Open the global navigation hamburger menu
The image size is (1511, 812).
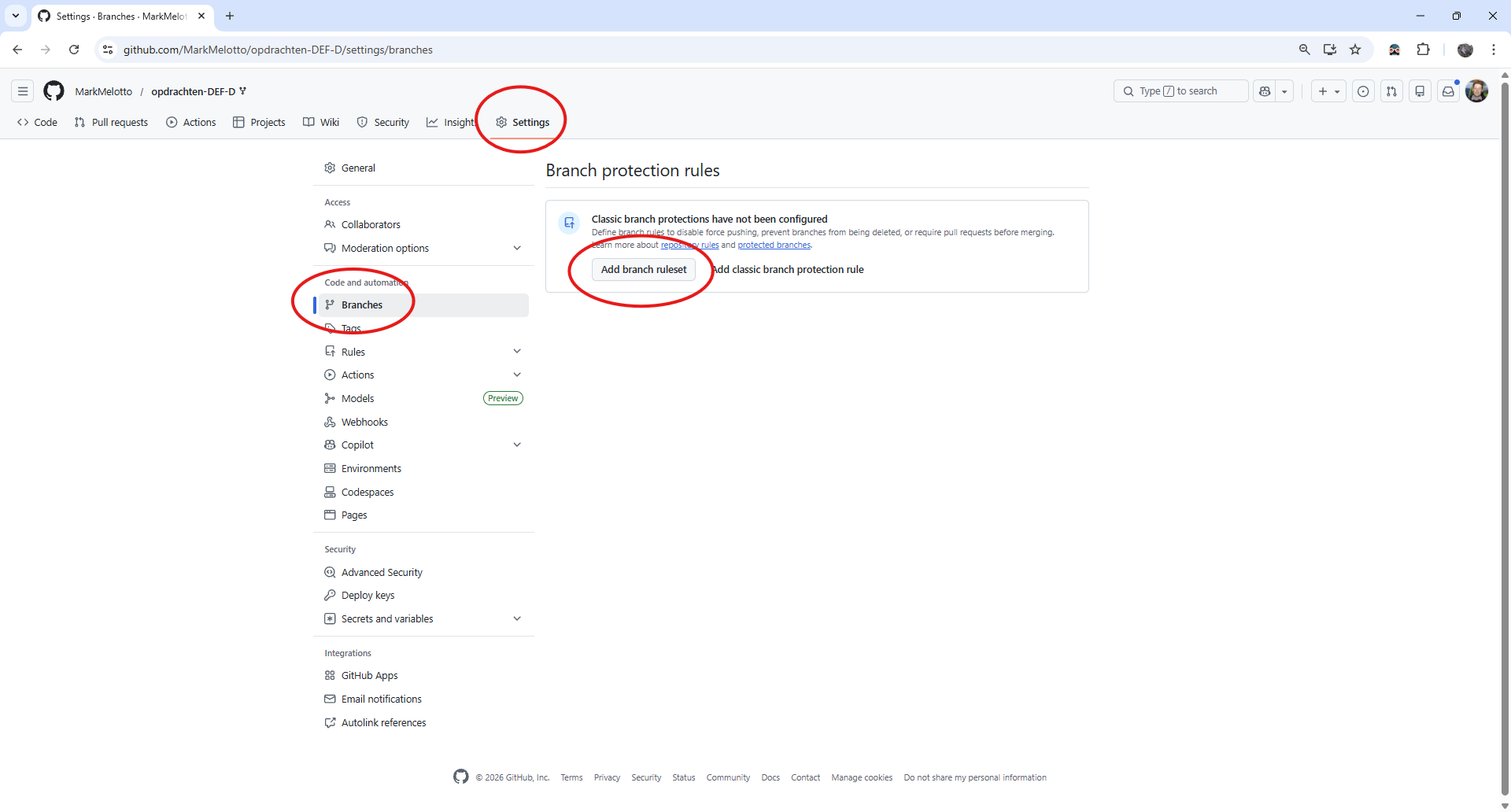[x=23, y=91]
